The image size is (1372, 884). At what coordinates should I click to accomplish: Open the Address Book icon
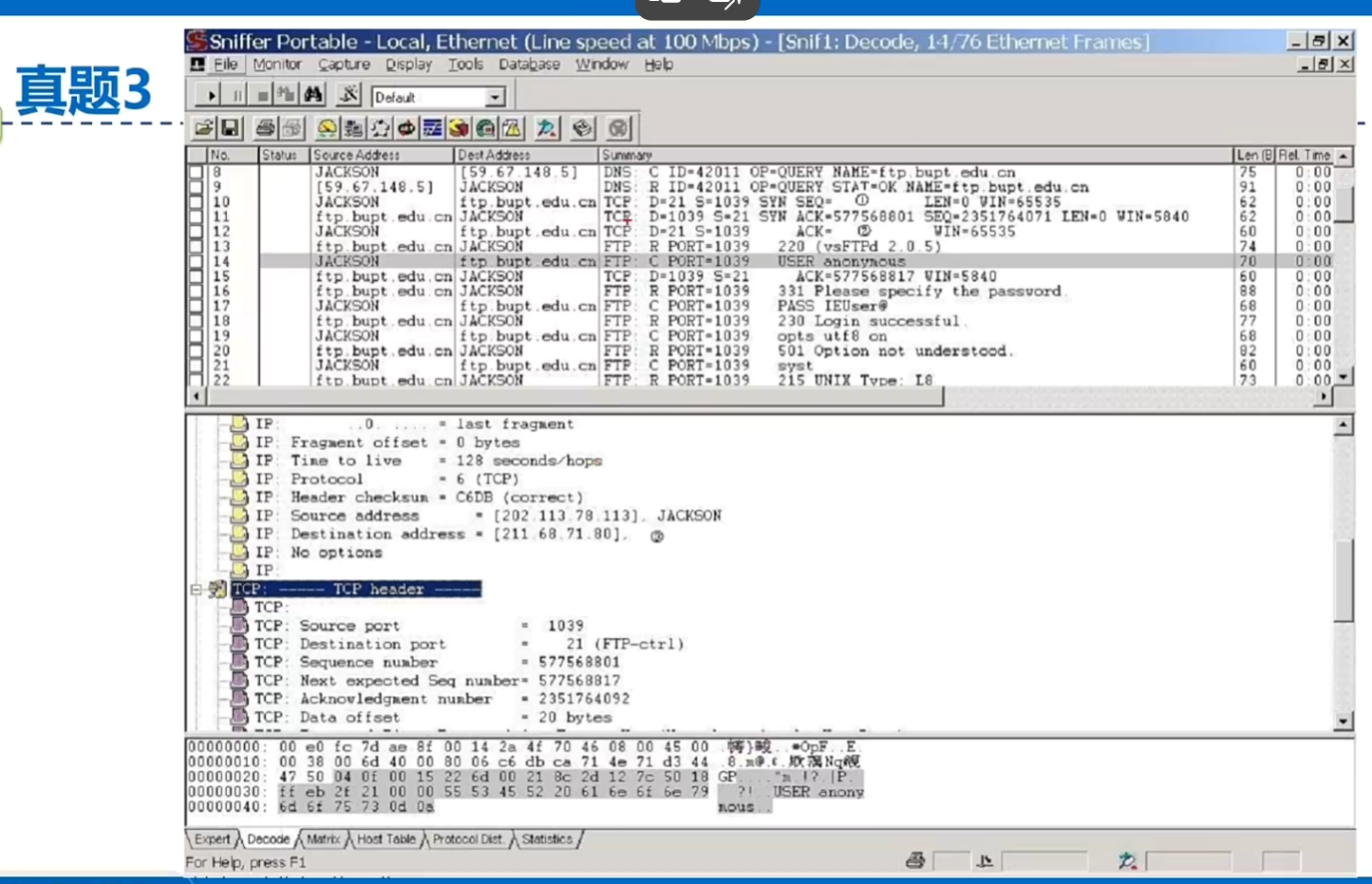coord(583,128)
